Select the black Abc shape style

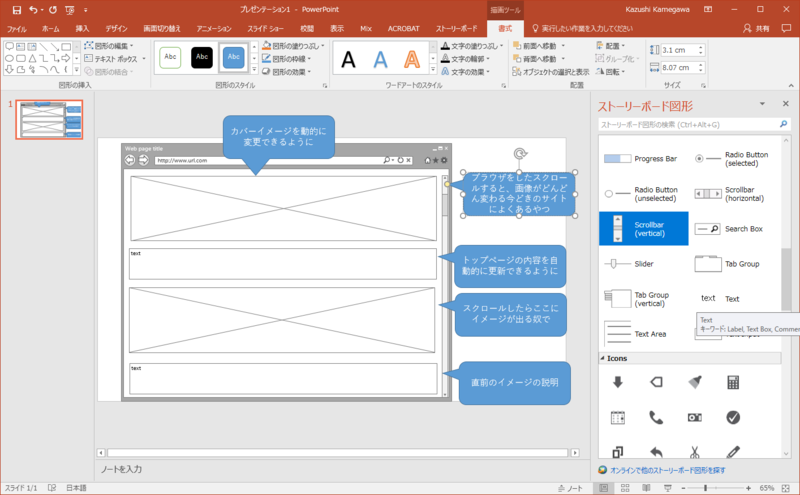[202, 57]
